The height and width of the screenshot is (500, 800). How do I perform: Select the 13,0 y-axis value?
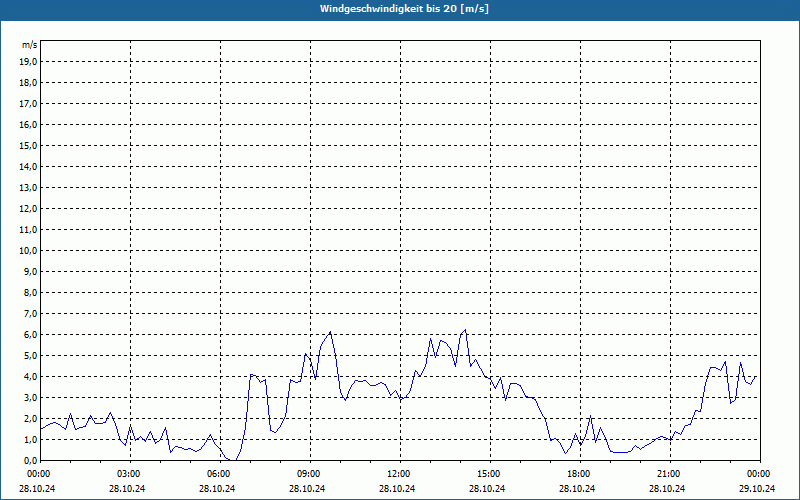(28, 187)
